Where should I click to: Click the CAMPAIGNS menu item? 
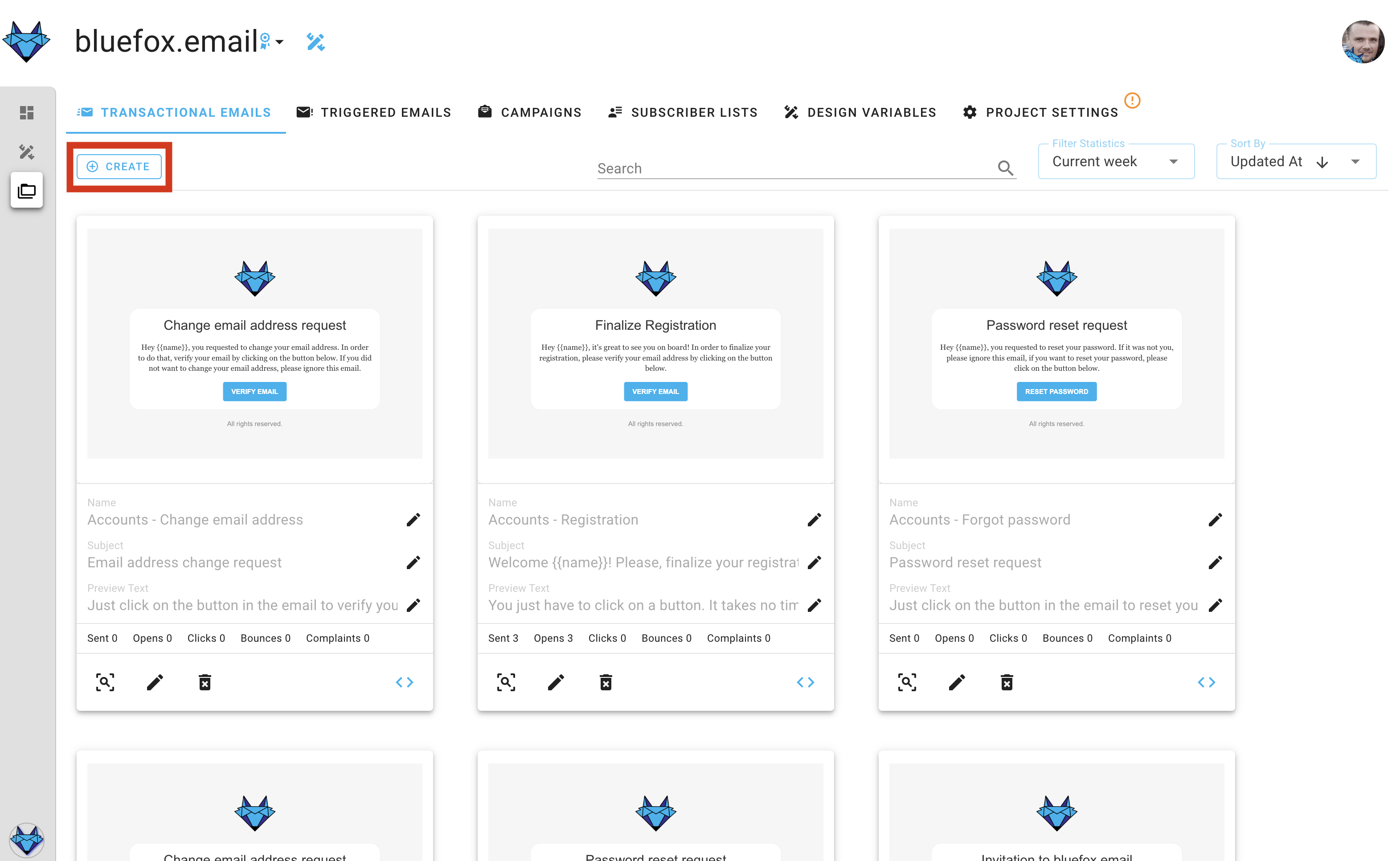[x=541, y=112]
